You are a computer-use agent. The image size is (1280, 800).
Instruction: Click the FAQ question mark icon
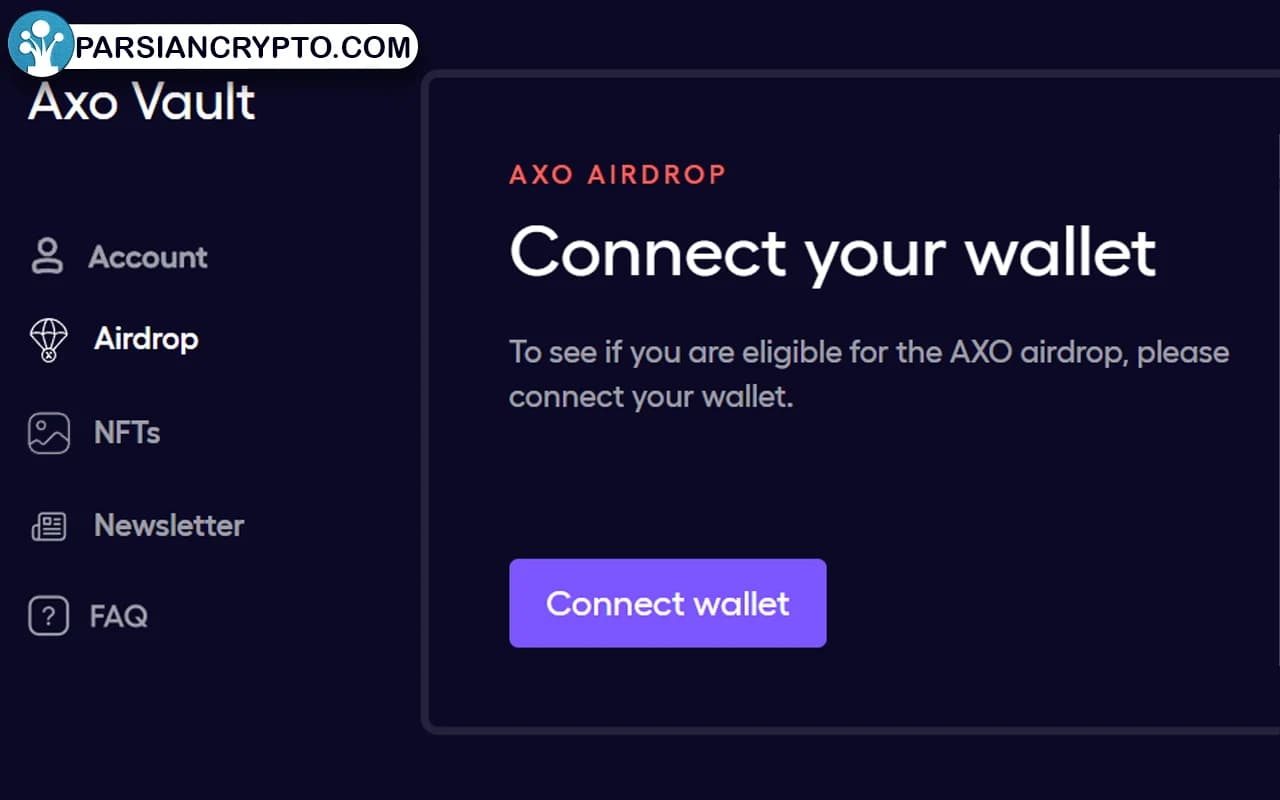[48, 616]
